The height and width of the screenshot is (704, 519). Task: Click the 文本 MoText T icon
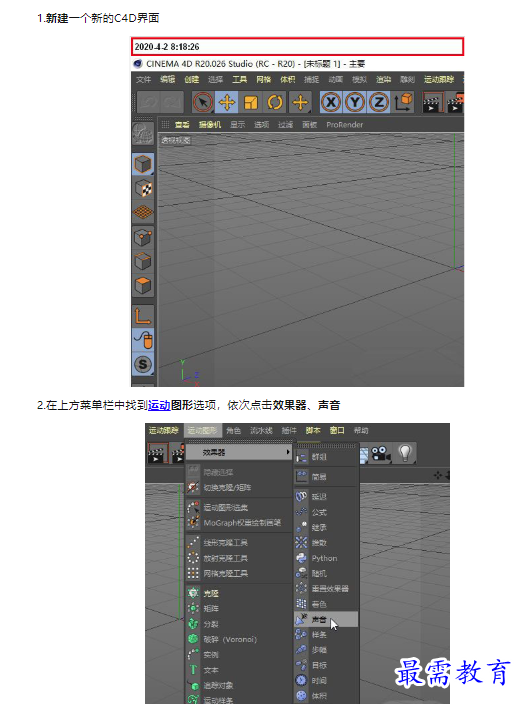coord(193,669)
